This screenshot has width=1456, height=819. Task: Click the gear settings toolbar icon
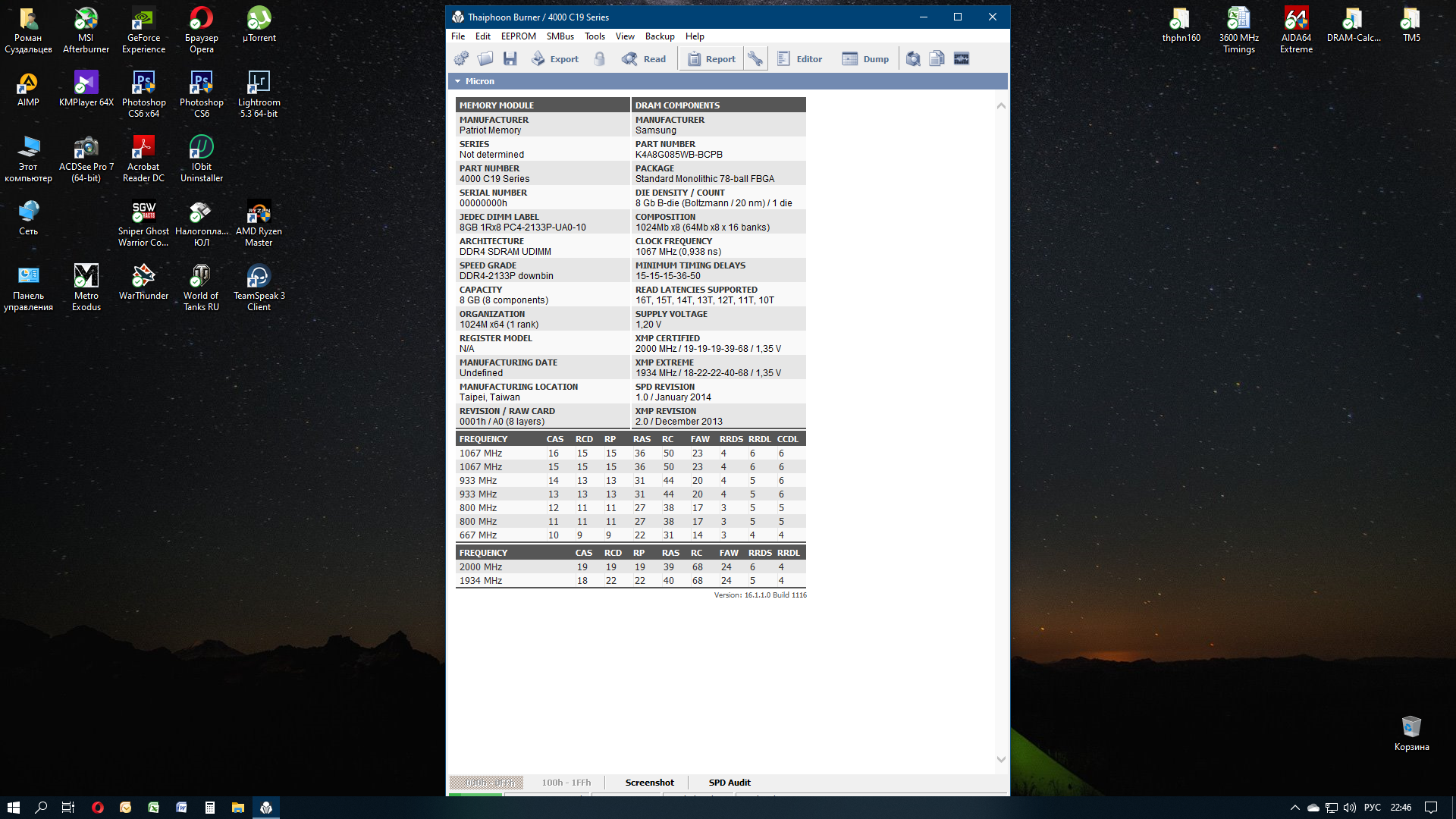pos(461,58)
